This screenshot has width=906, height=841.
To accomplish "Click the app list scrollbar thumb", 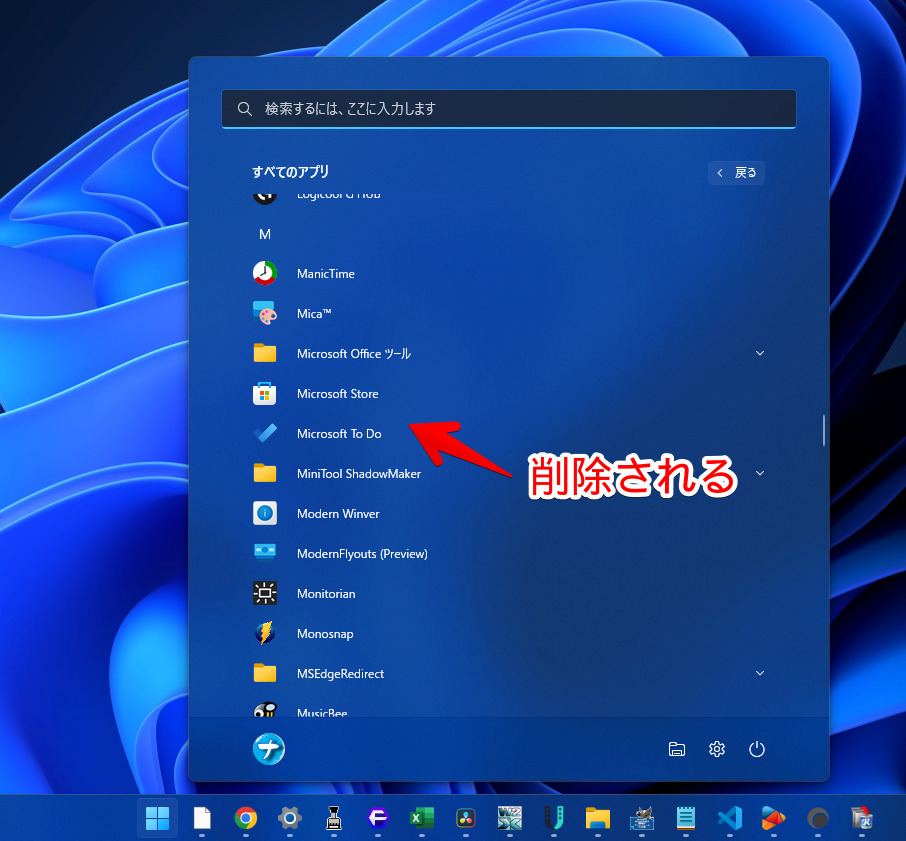I will coord(823,430).
